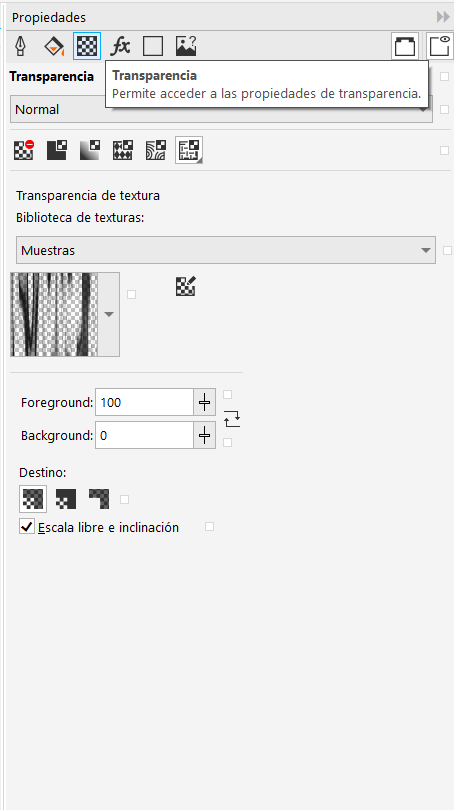Click the Foreground transparency slider button

coord(205,402)
